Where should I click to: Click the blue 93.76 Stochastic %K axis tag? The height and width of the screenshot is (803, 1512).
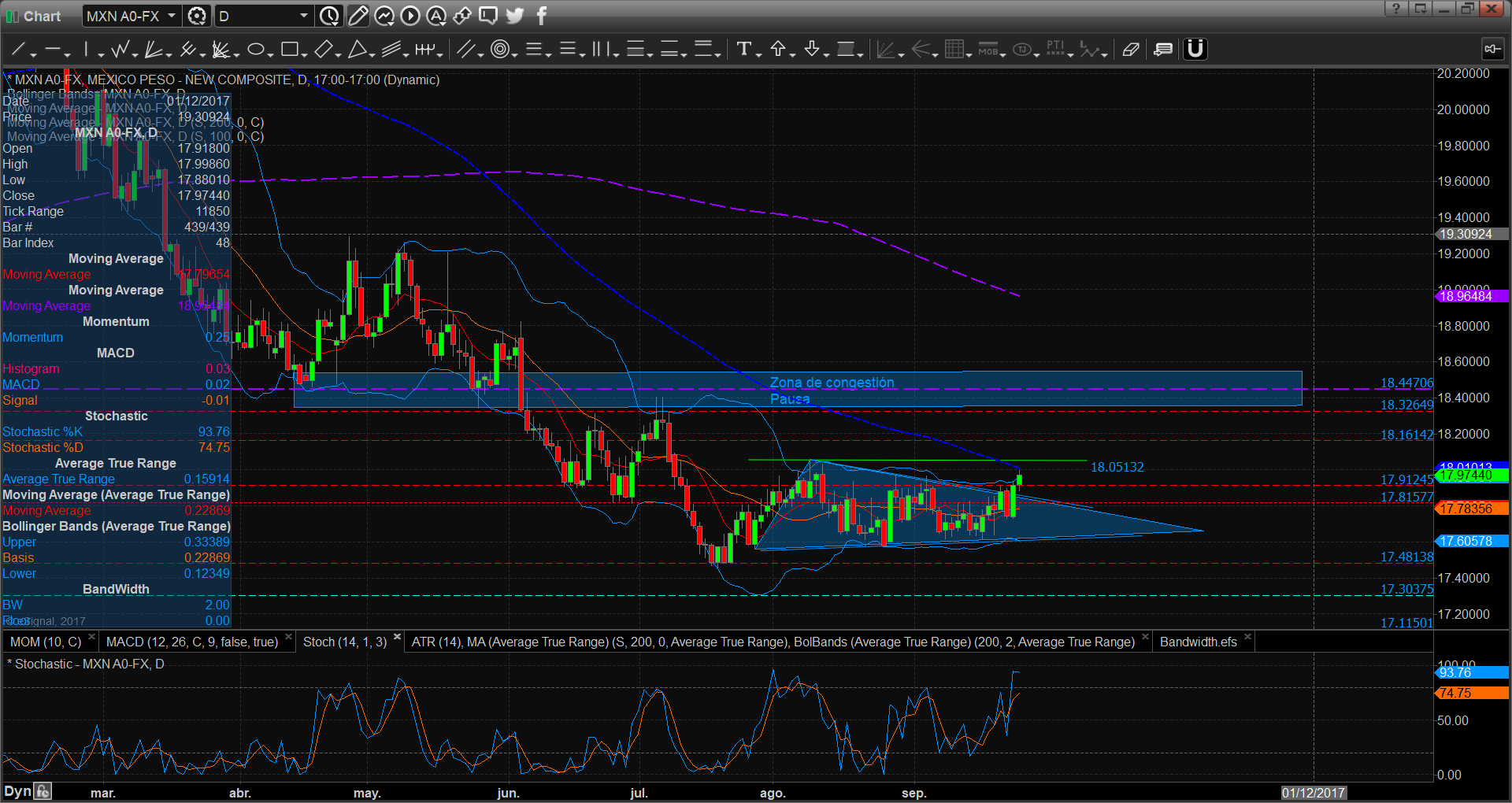(x=1471, y=672)
